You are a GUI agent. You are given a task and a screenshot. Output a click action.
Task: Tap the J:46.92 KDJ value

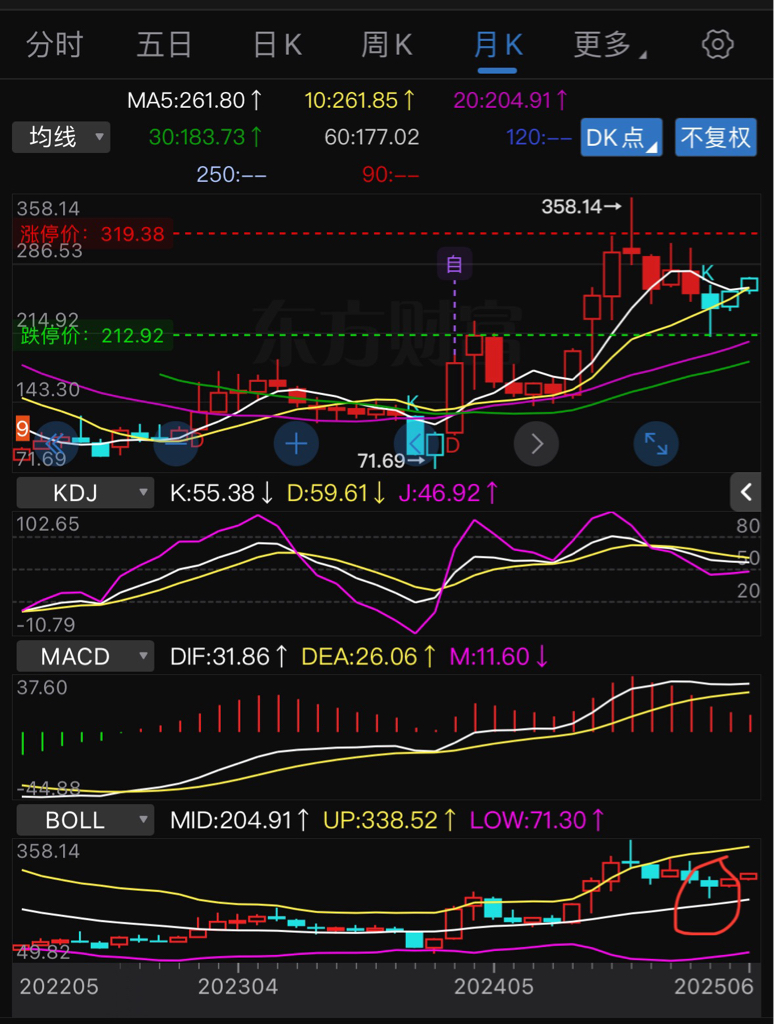[448, 492]
